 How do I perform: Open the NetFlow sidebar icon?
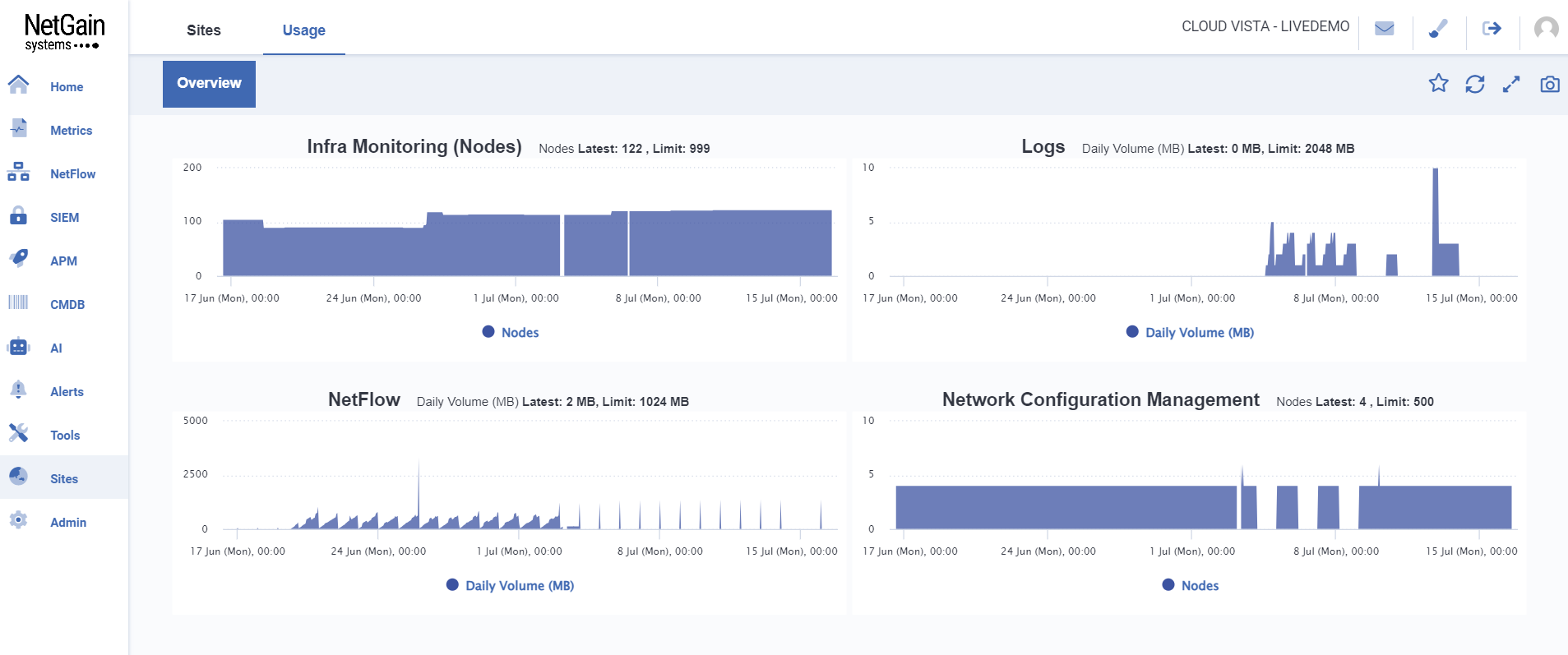18,173
